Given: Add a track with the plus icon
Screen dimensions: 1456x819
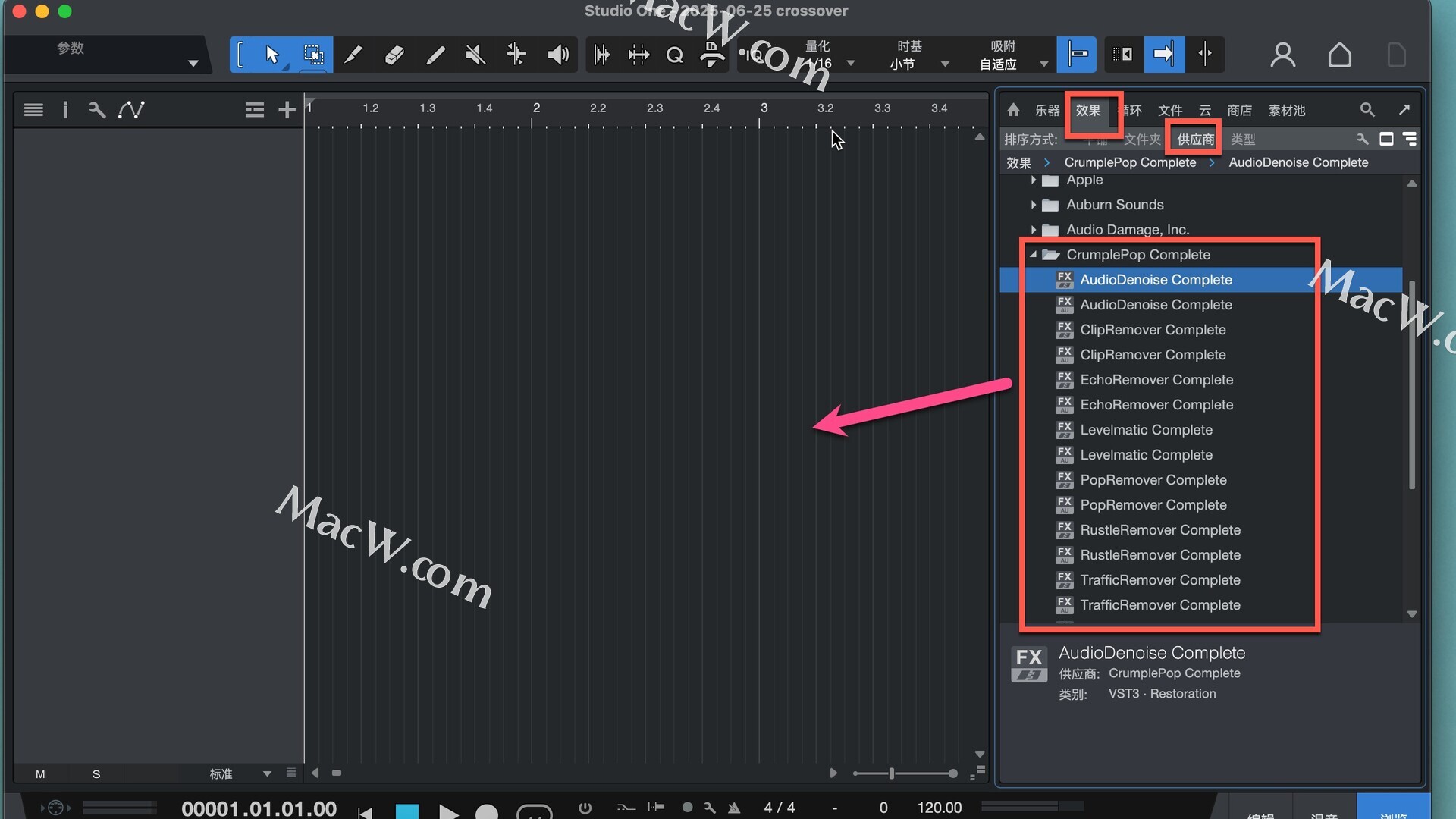Looking at the screenshot, I should point(287,110).
